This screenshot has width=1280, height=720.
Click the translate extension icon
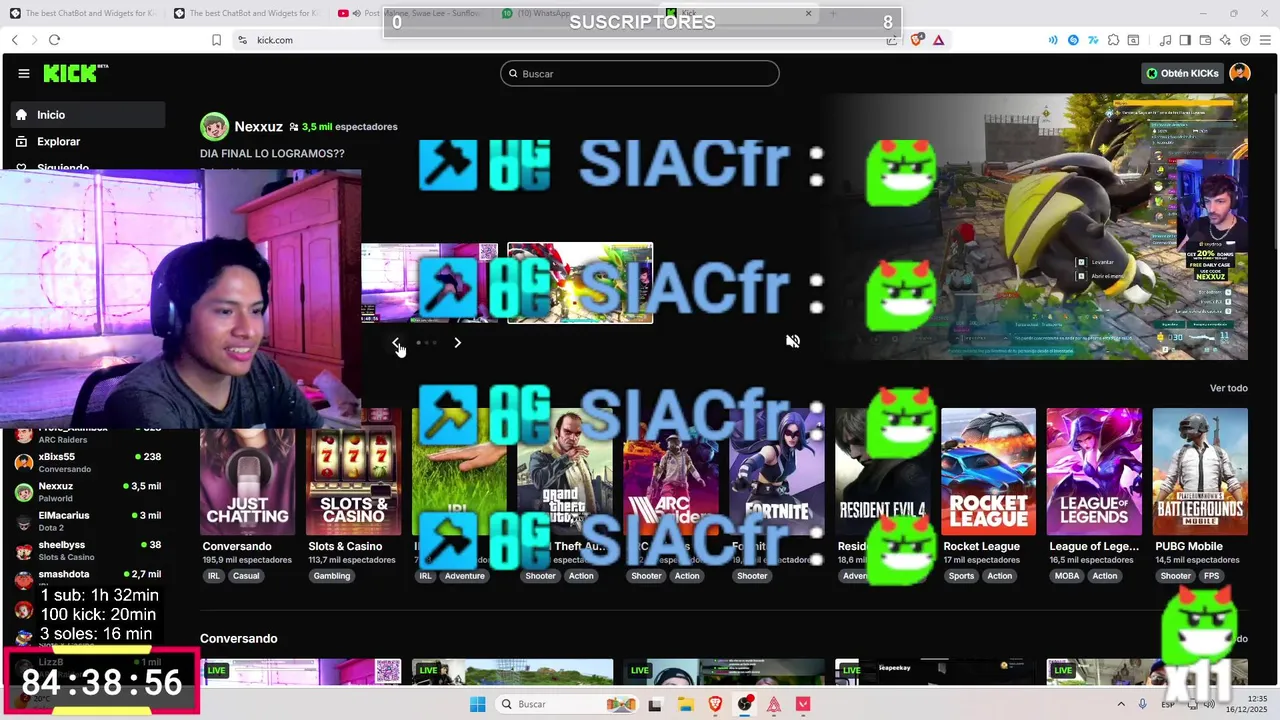1093,40
